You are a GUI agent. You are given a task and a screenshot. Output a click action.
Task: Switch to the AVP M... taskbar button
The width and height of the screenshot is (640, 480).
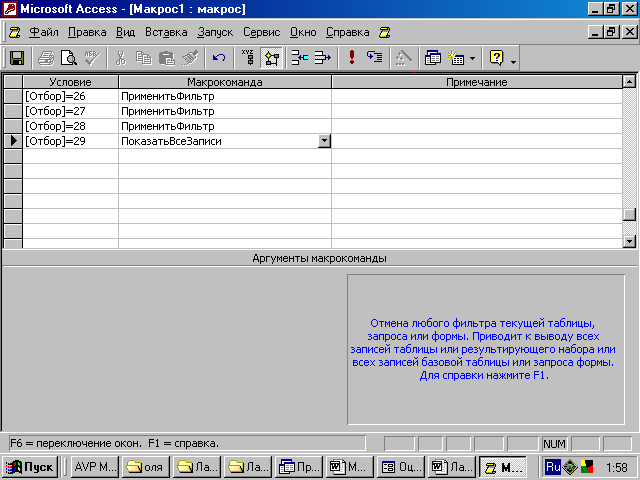95,467
